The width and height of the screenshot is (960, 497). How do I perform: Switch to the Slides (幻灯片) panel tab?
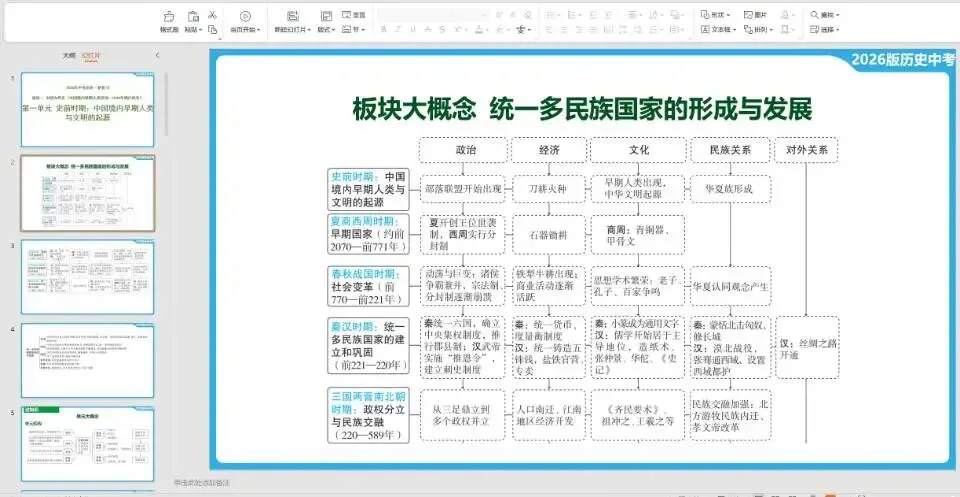point(90,55)
